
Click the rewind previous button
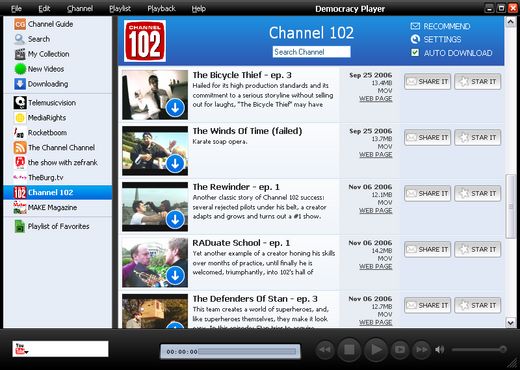(x=325, y=350)
